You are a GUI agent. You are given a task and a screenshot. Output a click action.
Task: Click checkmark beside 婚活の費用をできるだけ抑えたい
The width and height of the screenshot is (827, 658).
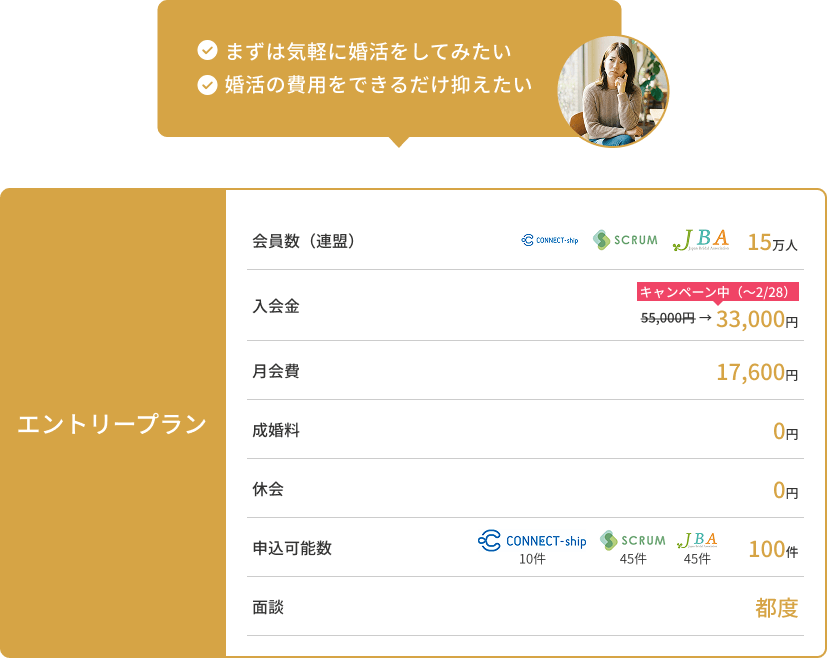208,84
